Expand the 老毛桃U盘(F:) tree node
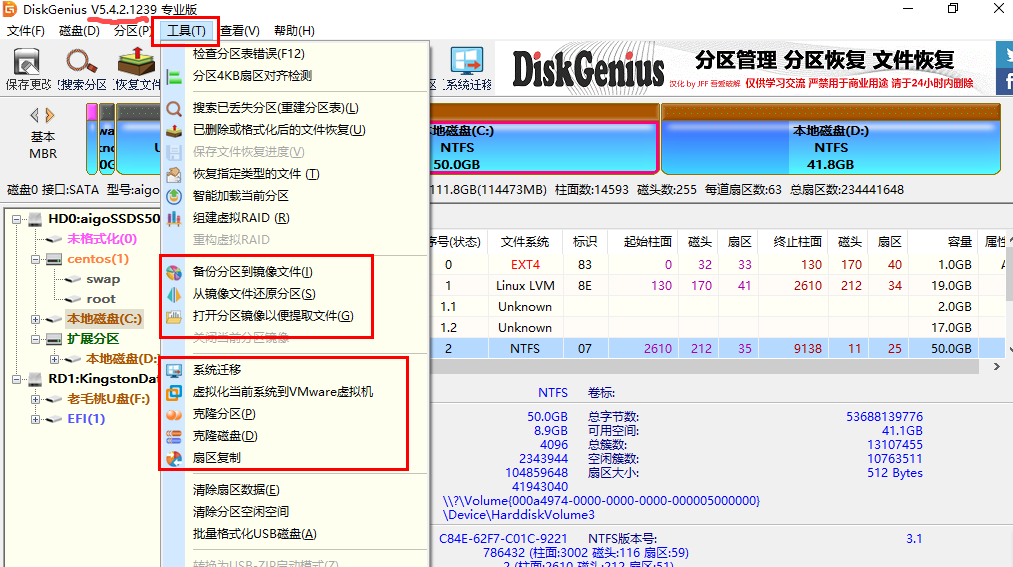1013x567 pixels. point(36,399)
